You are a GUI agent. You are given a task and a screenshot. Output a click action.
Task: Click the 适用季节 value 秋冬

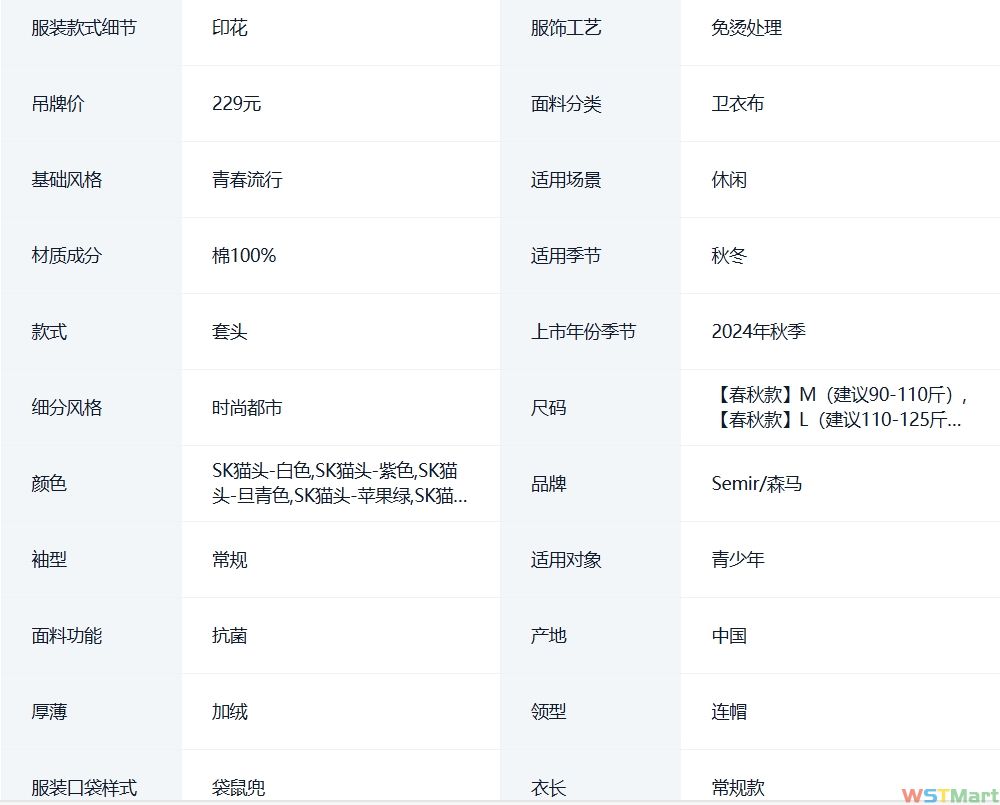(x=729, y=256)
